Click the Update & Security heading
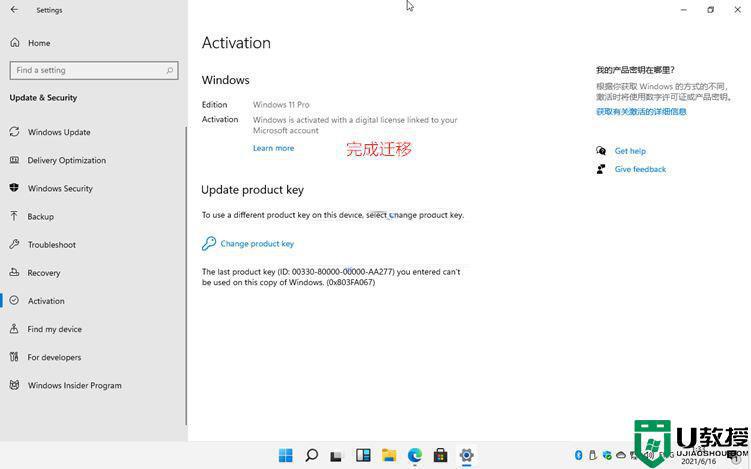The width and height of the screenshot is (751, 469). point(43,98)
